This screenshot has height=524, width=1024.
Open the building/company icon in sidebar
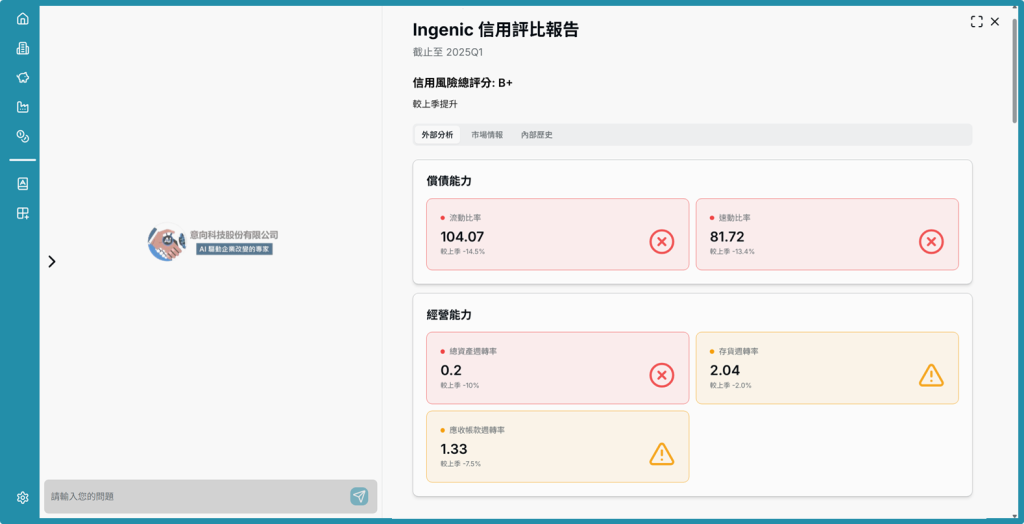coord(22,48)
